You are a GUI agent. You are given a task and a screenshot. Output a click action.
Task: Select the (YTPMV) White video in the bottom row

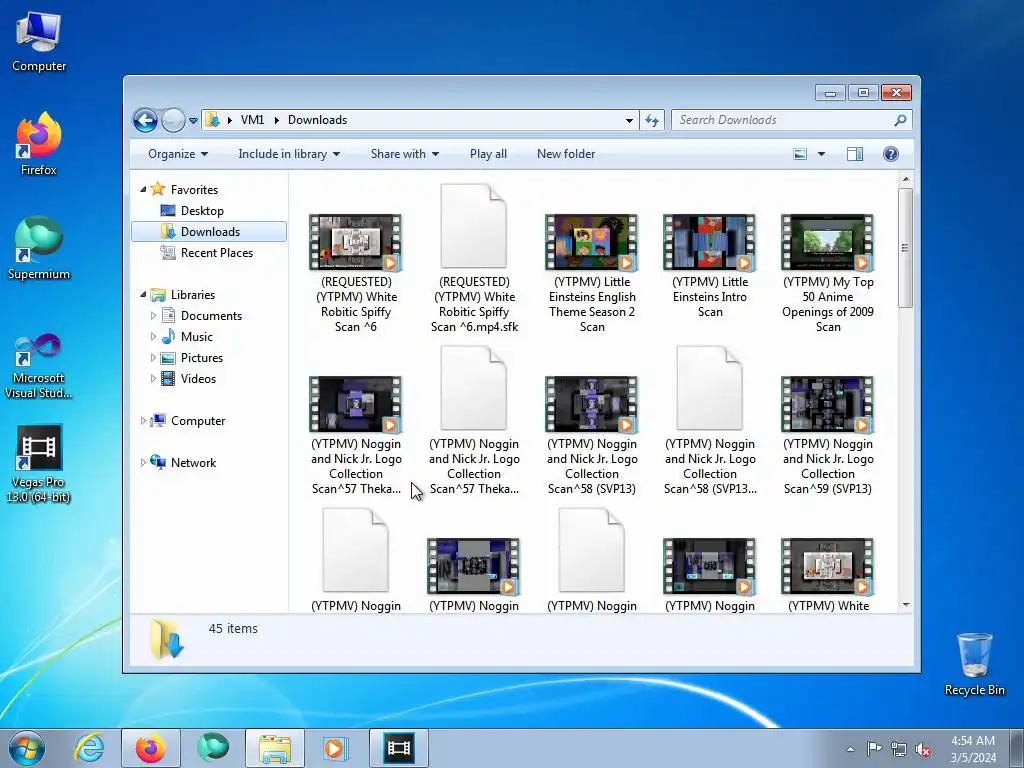(x=827, y=566)
